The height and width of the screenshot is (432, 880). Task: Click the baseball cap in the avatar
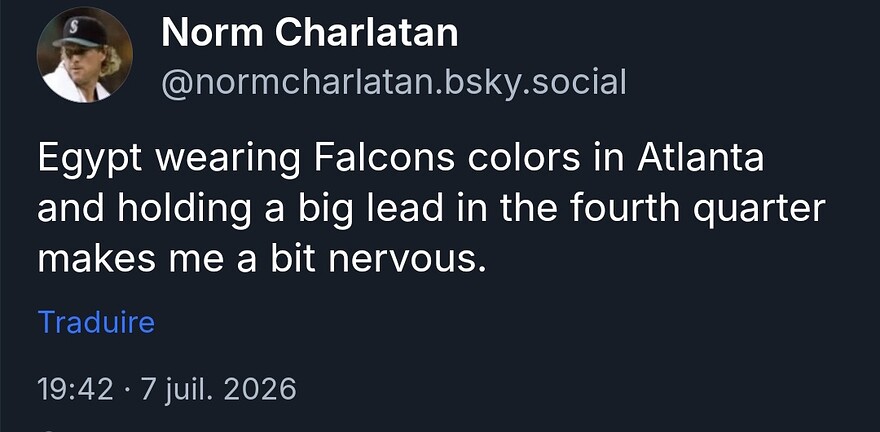pos(80,32)
